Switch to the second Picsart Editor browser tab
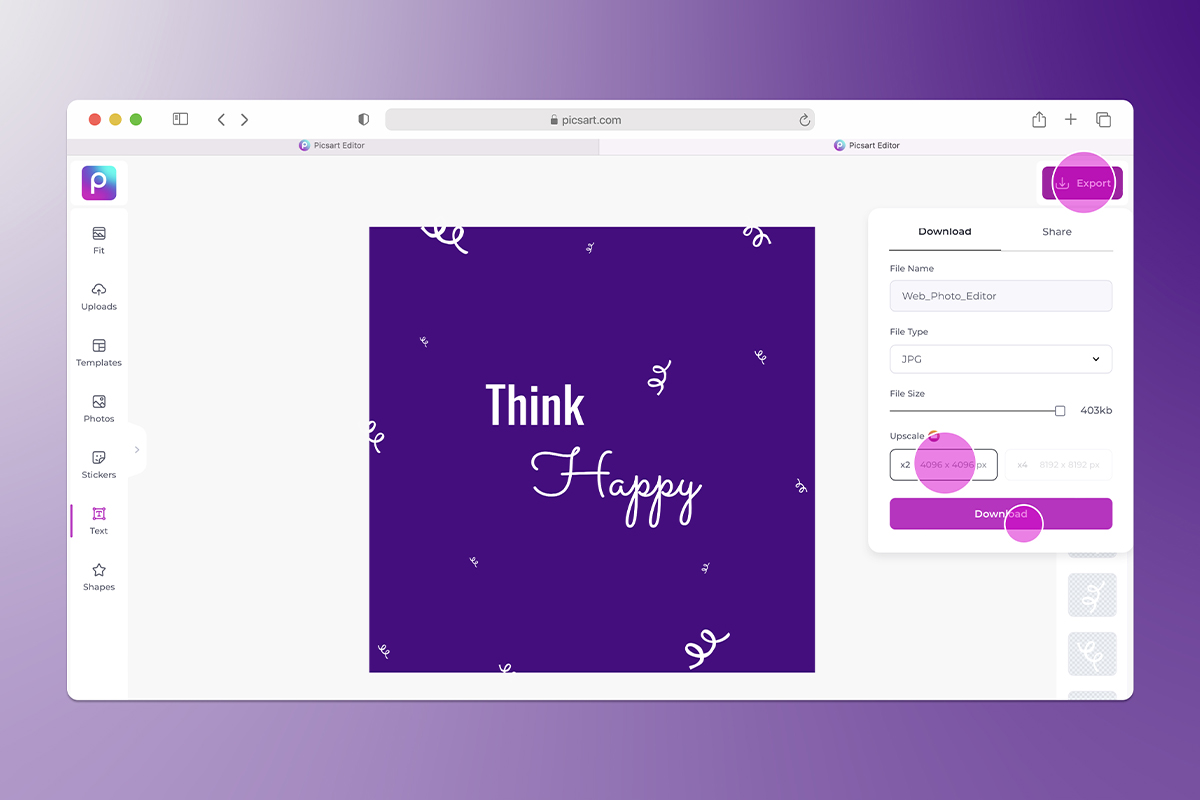Image resolution: width=1200 pixels, height=800 pixels. (x=866, y=144)
